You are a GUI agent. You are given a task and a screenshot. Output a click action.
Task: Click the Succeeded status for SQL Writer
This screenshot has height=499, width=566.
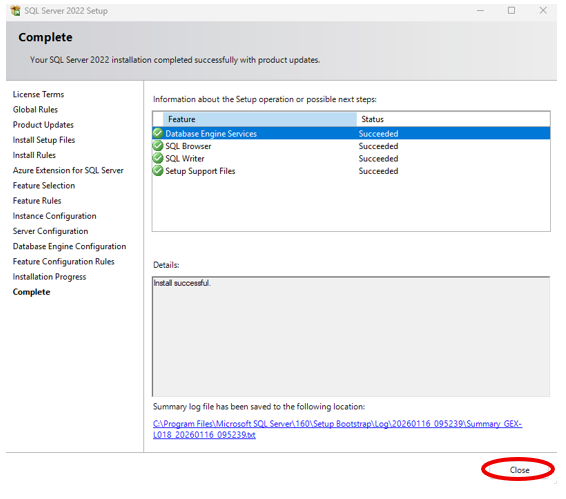pos(378,159)
